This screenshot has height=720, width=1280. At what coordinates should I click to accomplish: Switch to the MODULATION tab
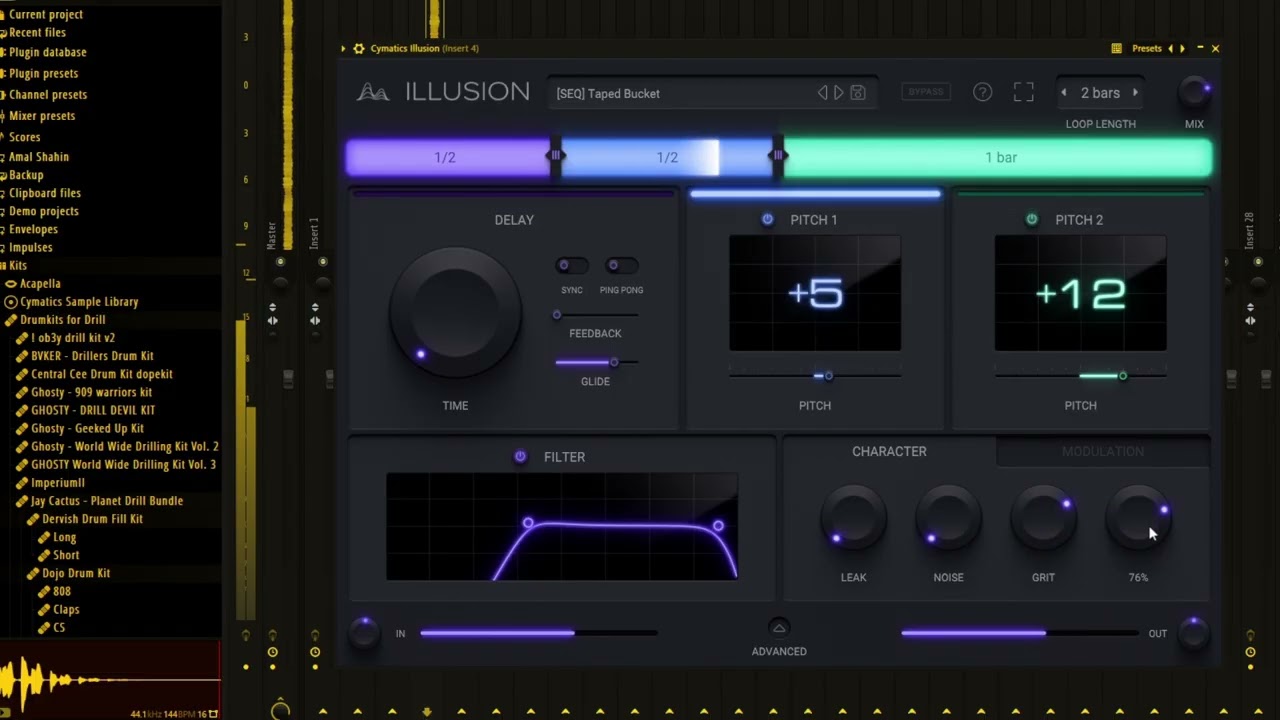tap(1103, 451)
